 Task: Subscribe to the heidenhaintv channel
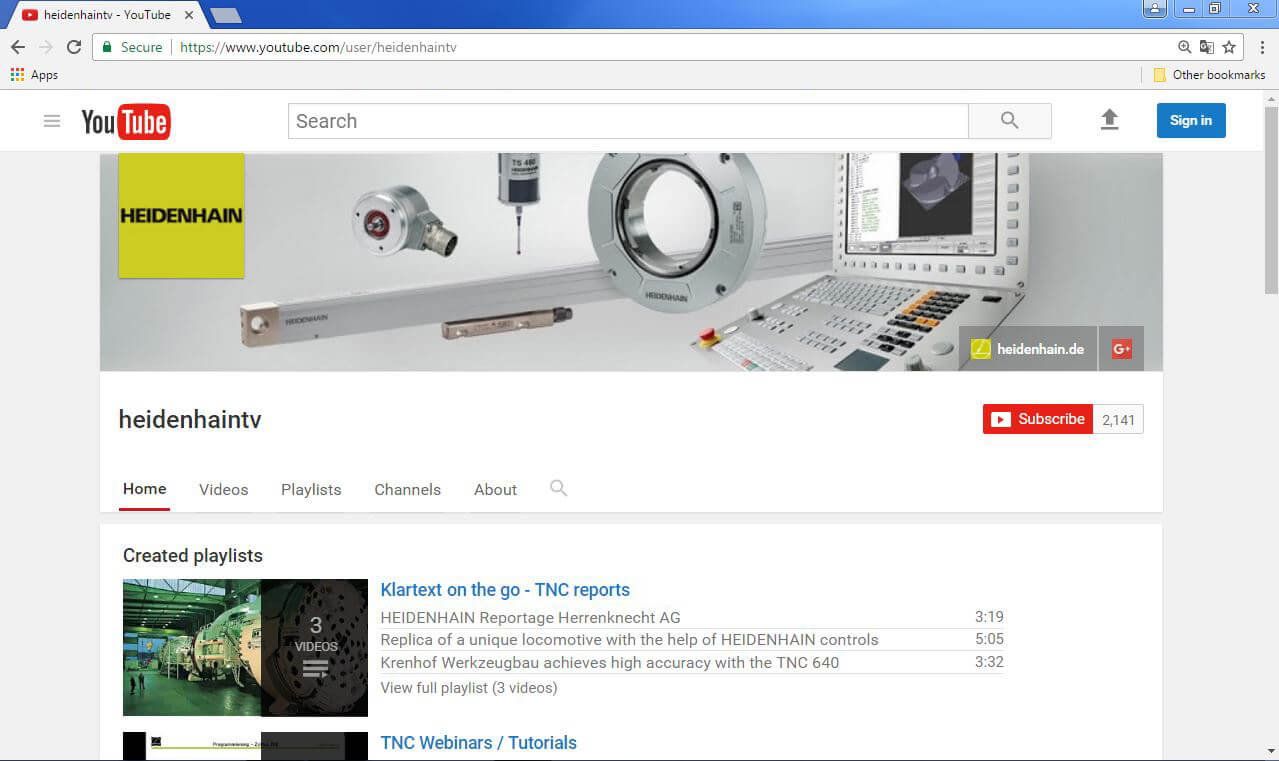[1038, 419]
